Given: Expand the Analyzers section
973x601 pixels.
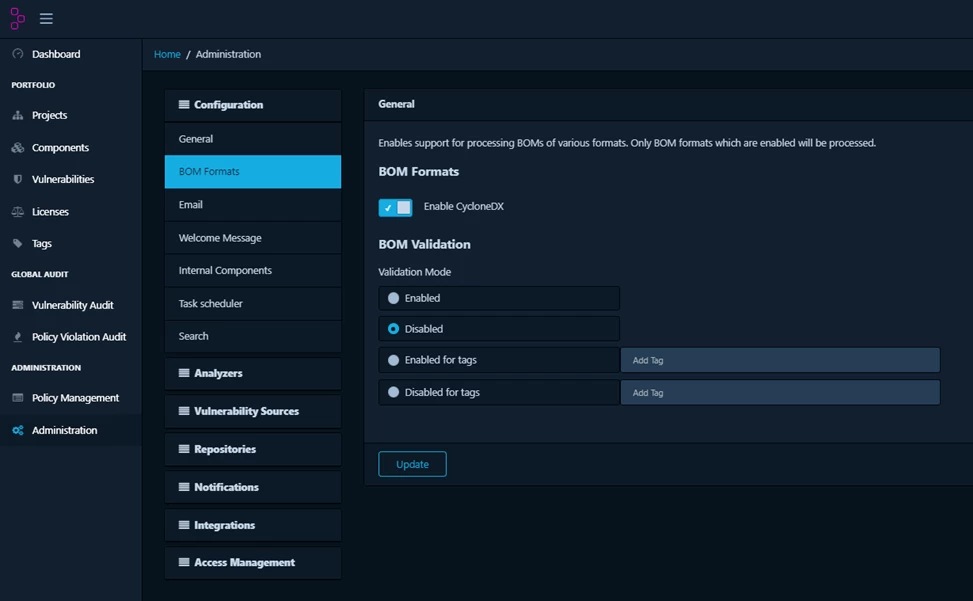Looking at the screenshot, I should pos(252,373).
